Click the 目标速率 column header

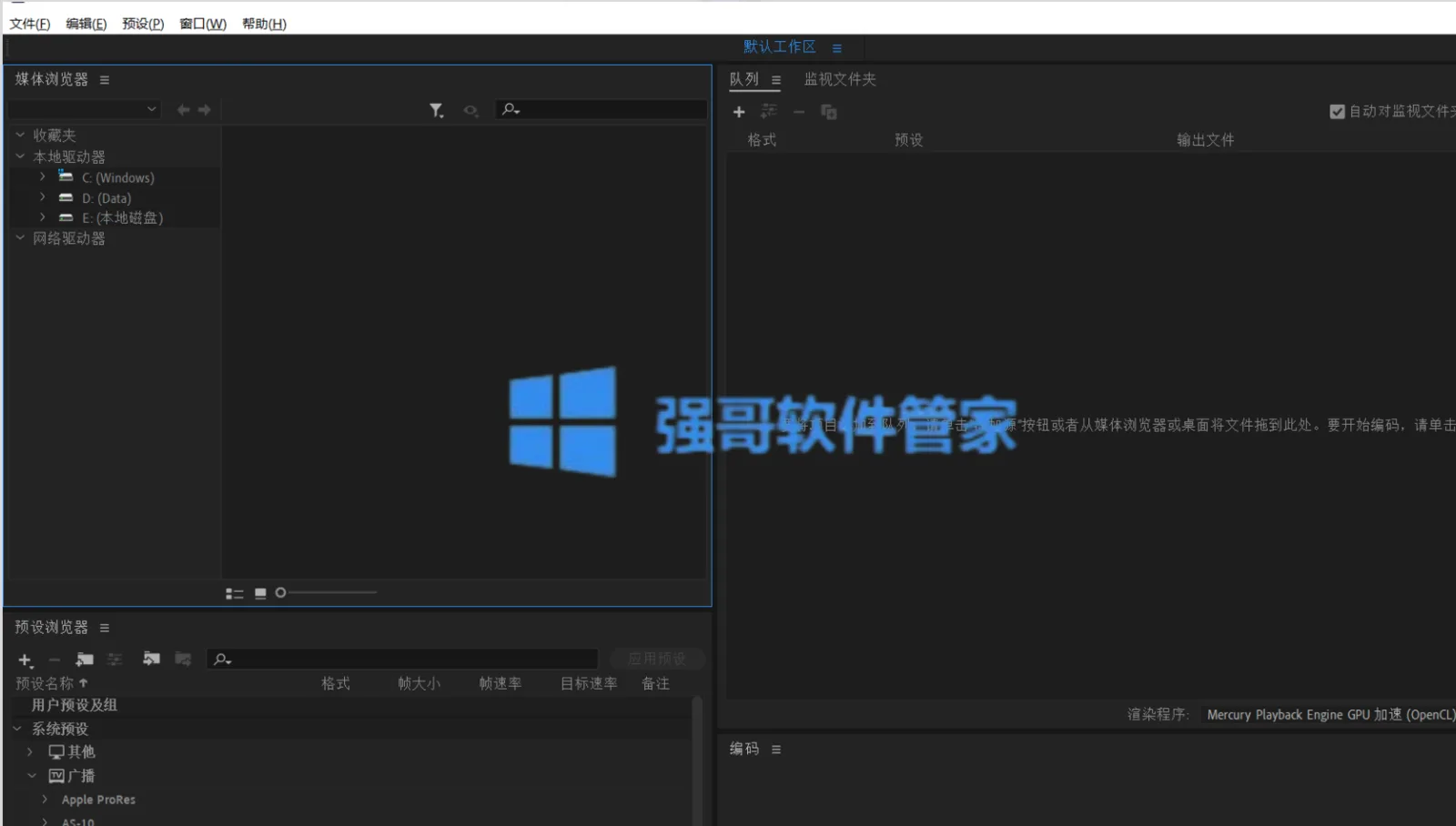pyautogui.click(x=589, y=683)
